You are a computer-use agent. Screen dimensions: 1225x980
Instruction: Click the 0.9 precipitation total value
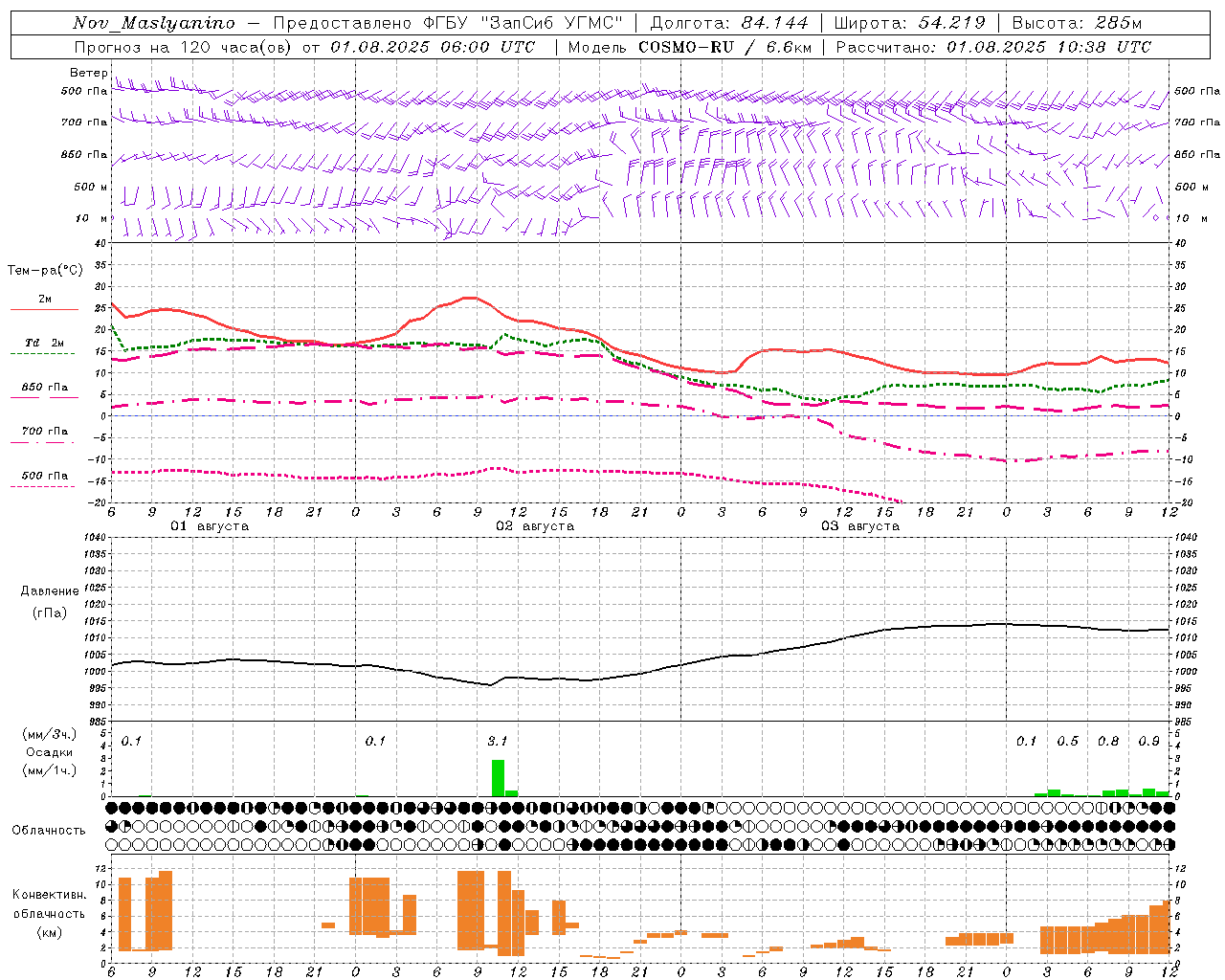1148,742
